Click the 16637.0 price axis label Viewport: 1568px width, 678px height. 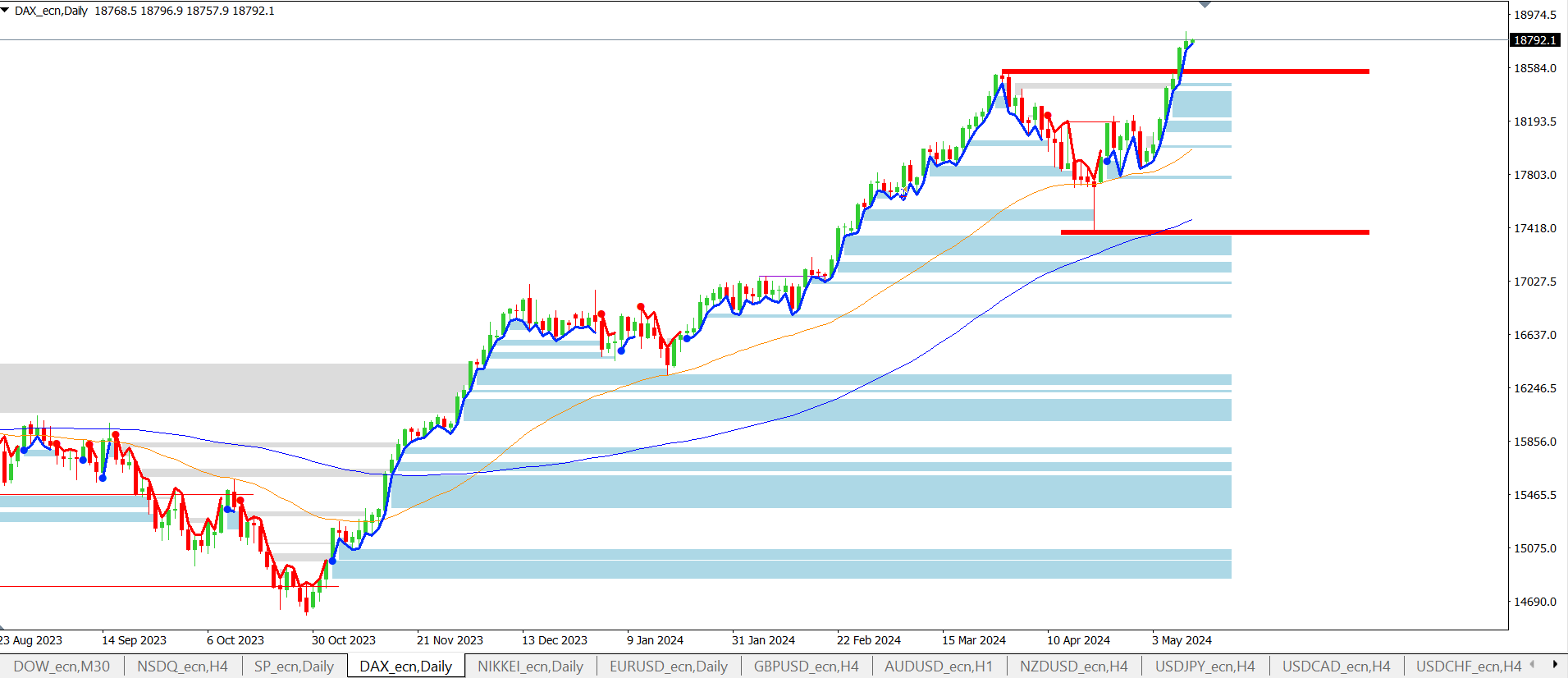pyautogui.click(x=1535, y=335)
